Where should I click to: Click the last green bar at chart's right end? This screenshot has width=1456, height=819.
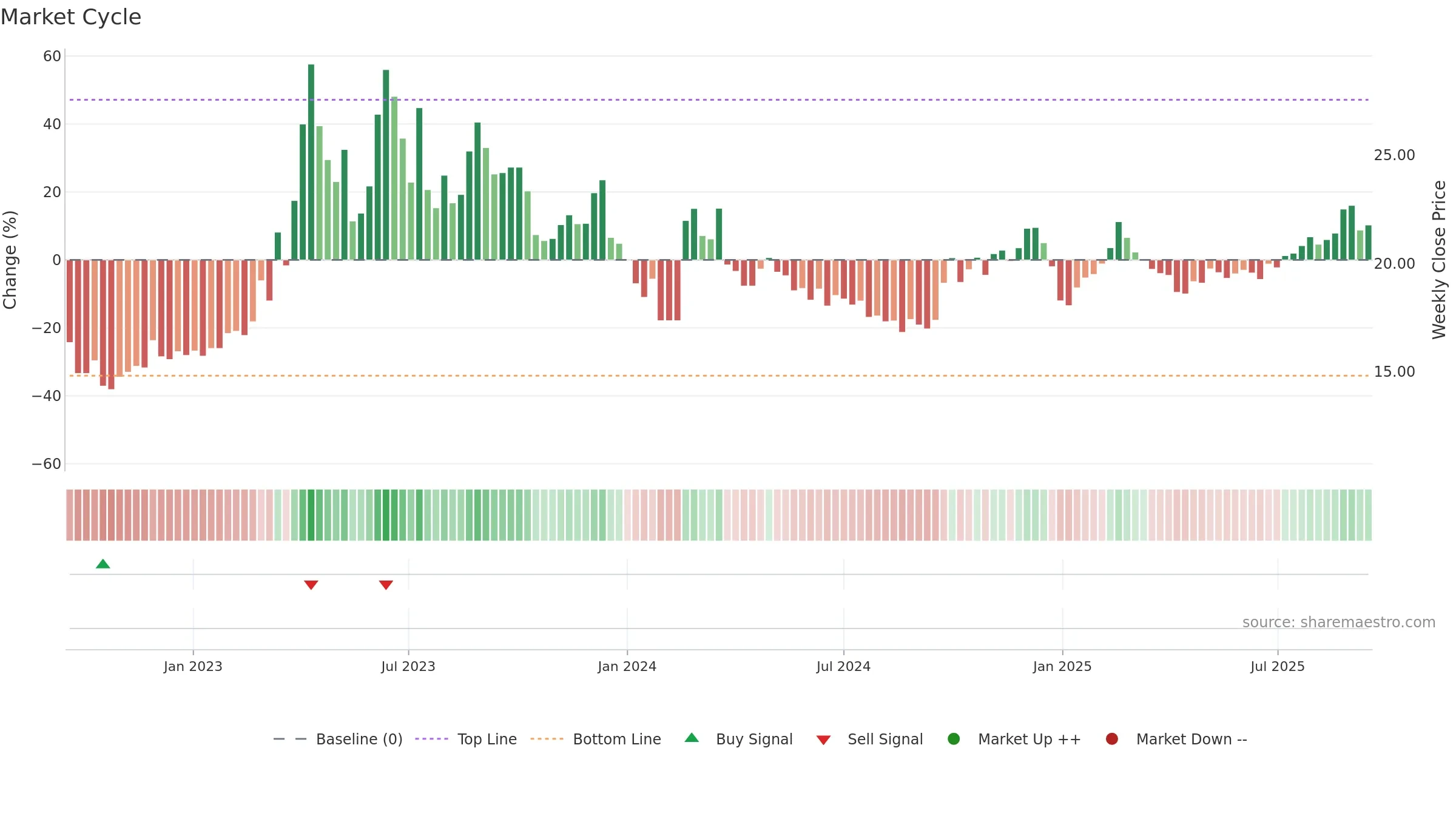[1368, 243]
